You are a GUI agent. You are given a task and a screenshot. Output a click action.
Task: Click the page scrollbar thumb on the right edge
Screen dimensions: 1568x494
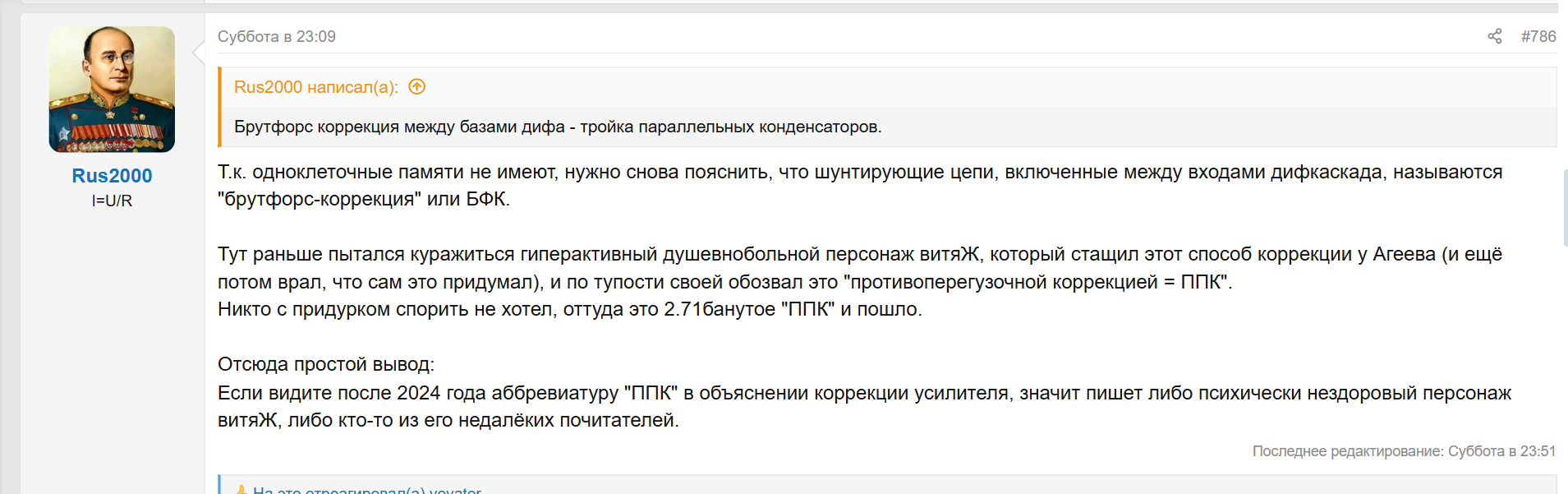coord(1565,207)
